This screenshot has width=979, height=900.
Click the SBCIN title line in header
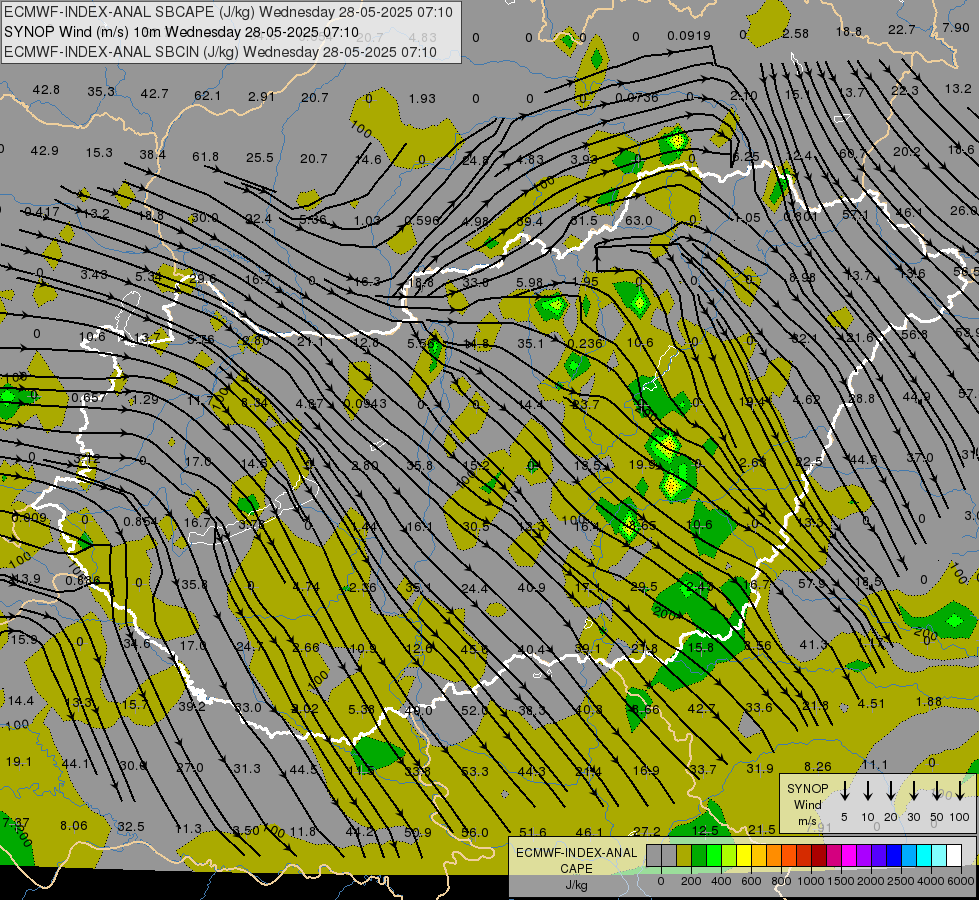[220, 52]
